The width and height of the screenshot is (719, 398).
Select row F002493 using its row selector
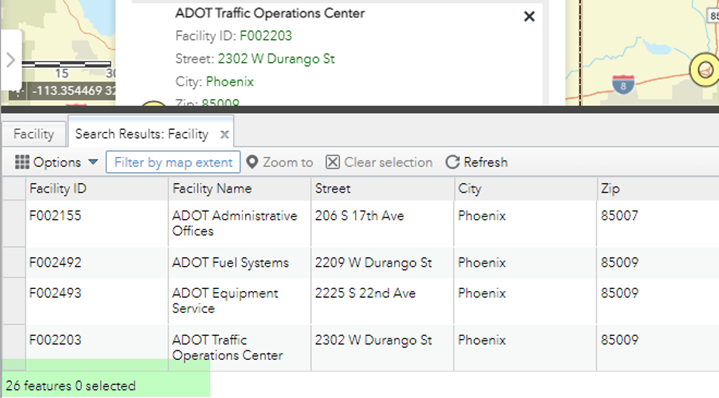[x=14, y=301]
